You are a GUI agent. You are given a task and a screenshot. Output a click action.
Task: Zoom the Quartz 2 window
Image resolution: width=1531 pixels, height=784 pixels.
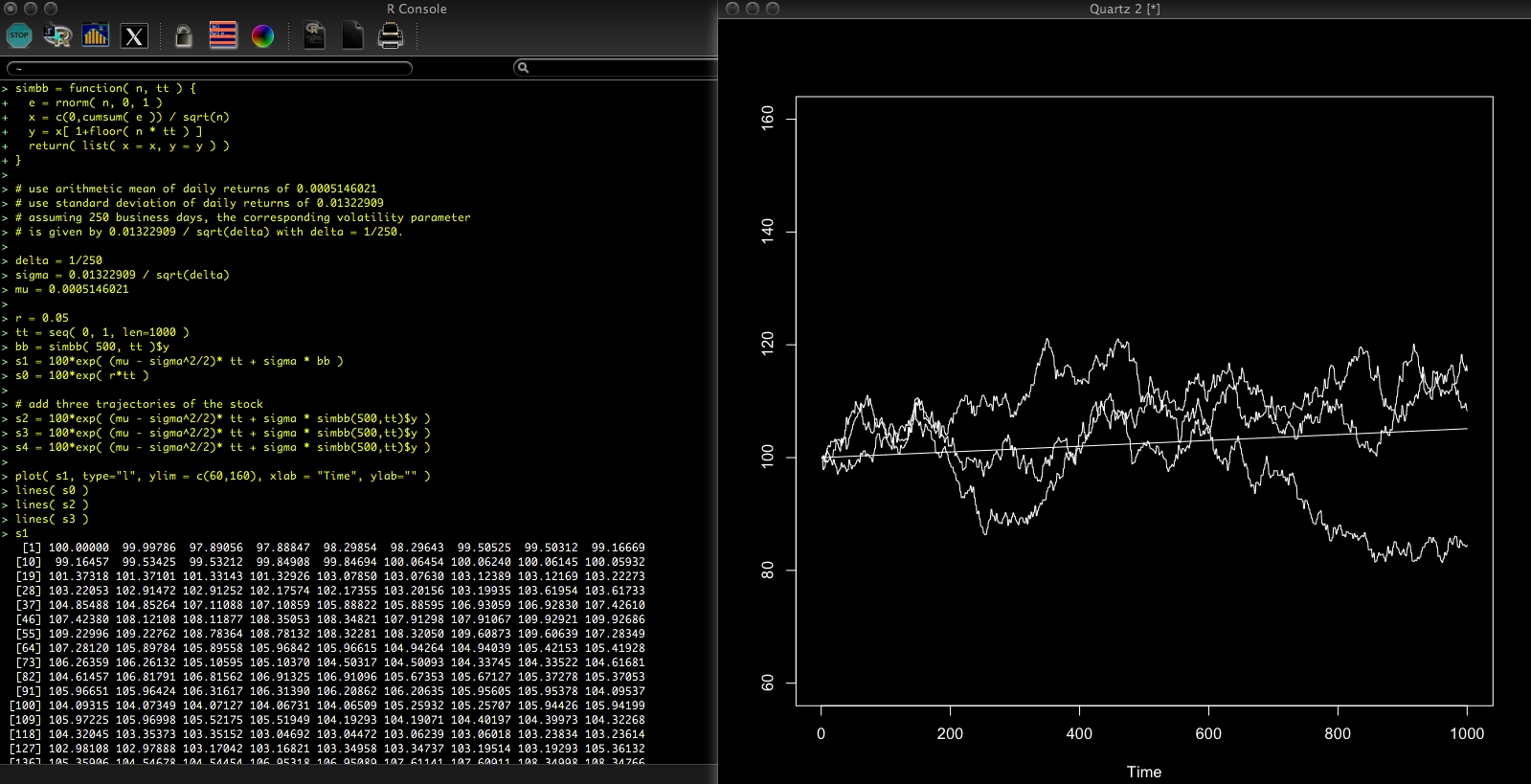773,9
